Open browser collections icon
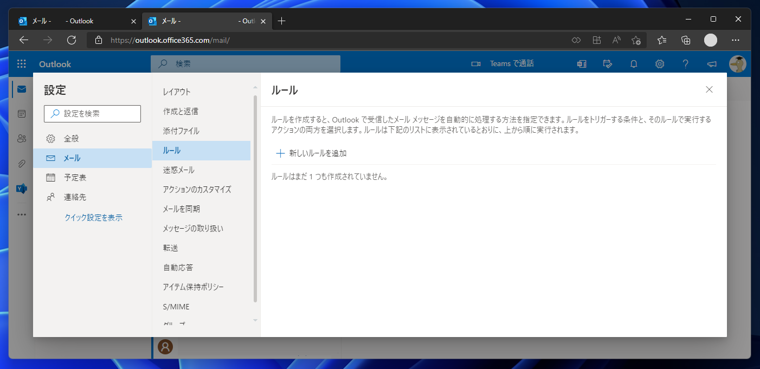Image resolution: width=760 pixels, height=369 pixels. 685,40
